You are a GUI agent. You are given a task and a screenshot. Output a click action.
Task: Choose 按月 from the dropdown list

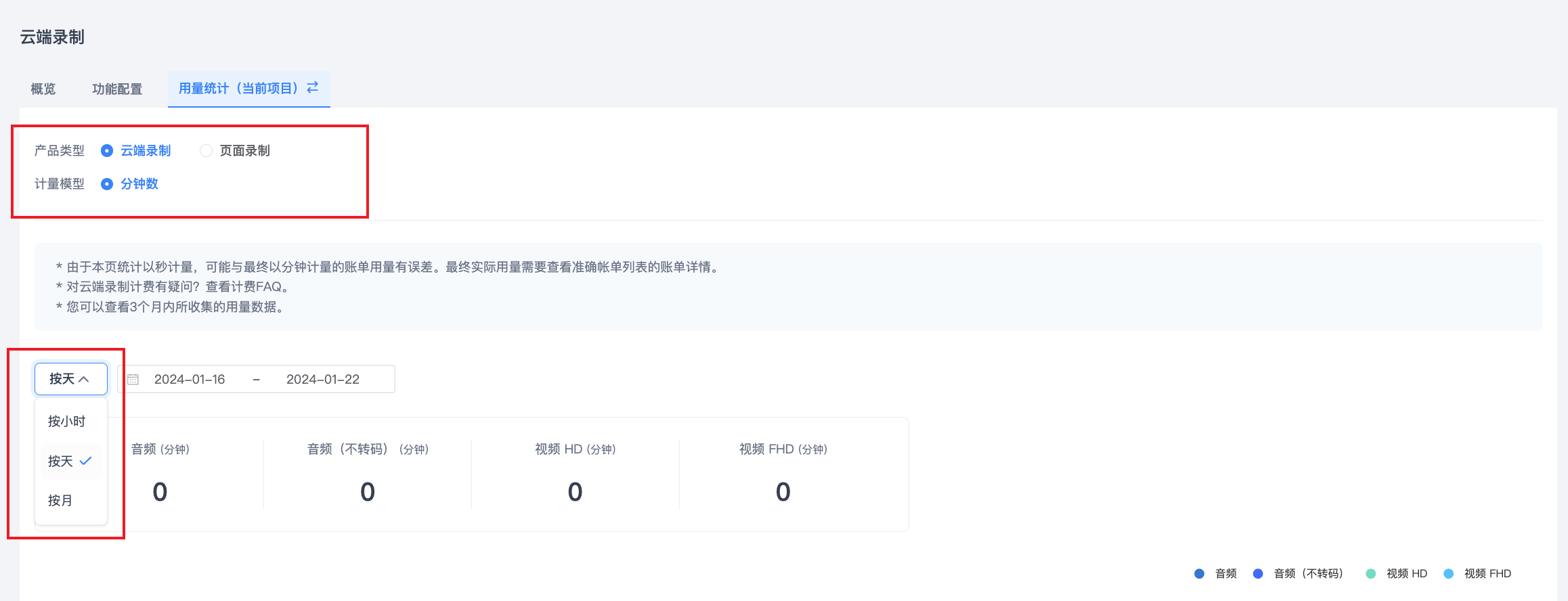[71, 501]
